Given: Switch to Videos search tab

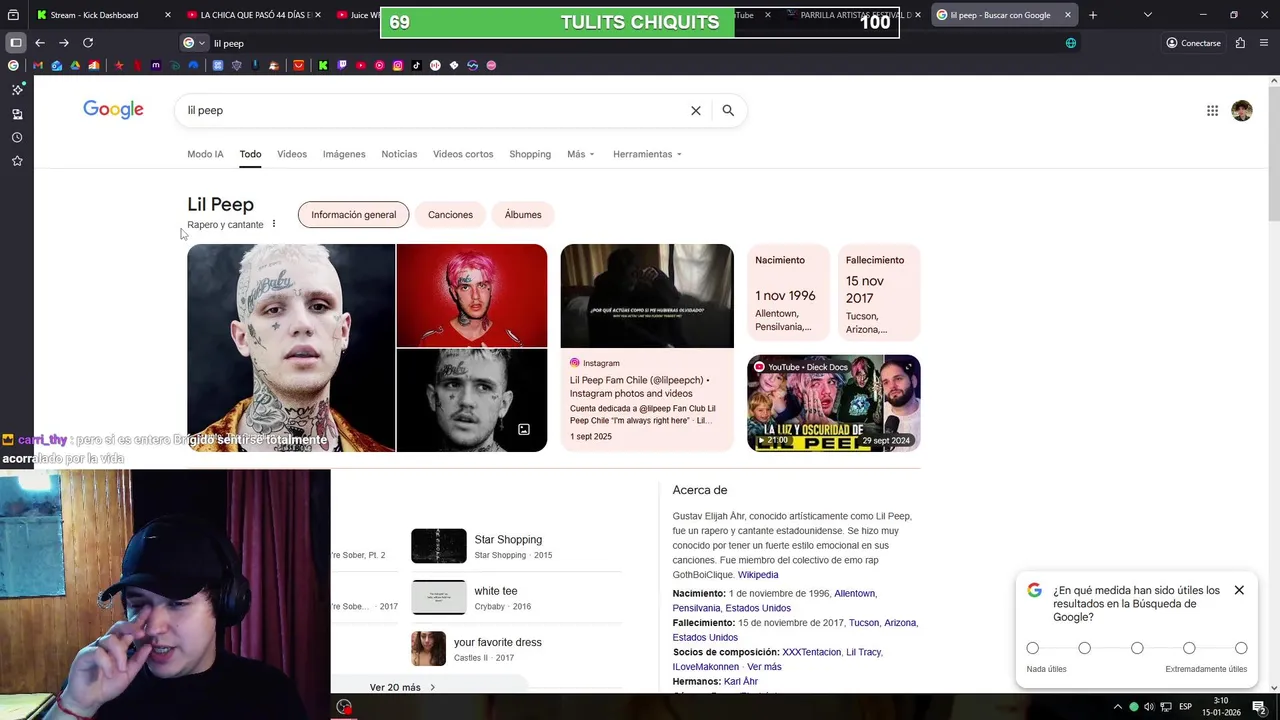Looking at the screenshot, I should tap(292, 154).
